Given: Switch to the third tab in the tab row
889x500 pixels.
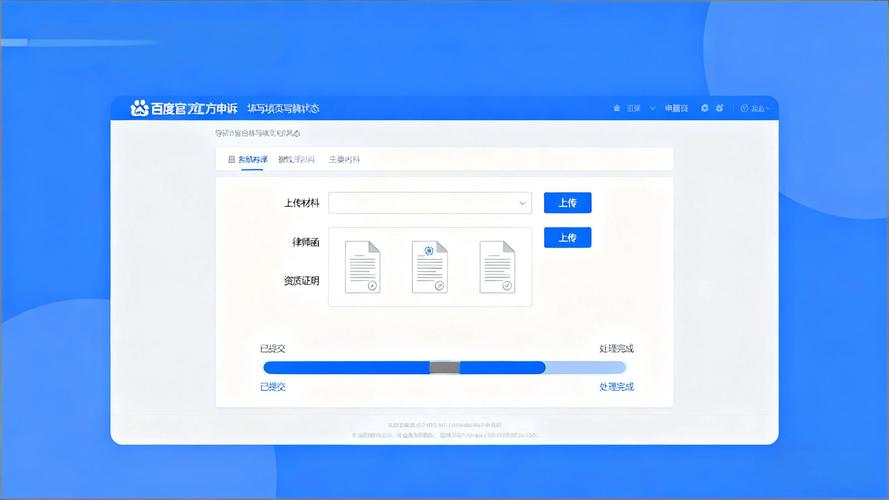Looking at the screenshot, I should coord(344,159).
